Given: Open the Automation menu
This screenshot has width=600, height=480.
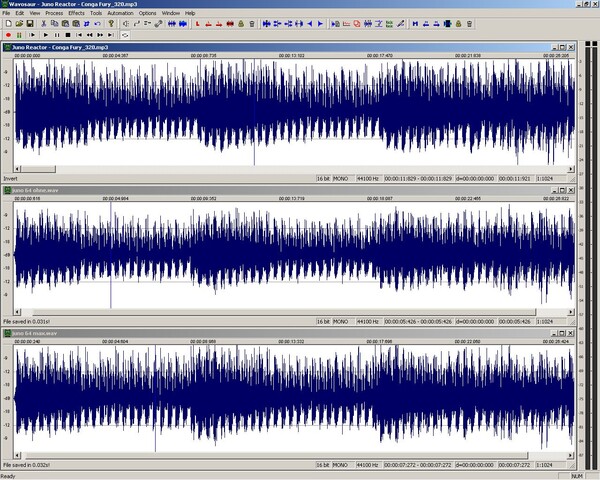Looking at the screenshot, I should click(120, 13).
